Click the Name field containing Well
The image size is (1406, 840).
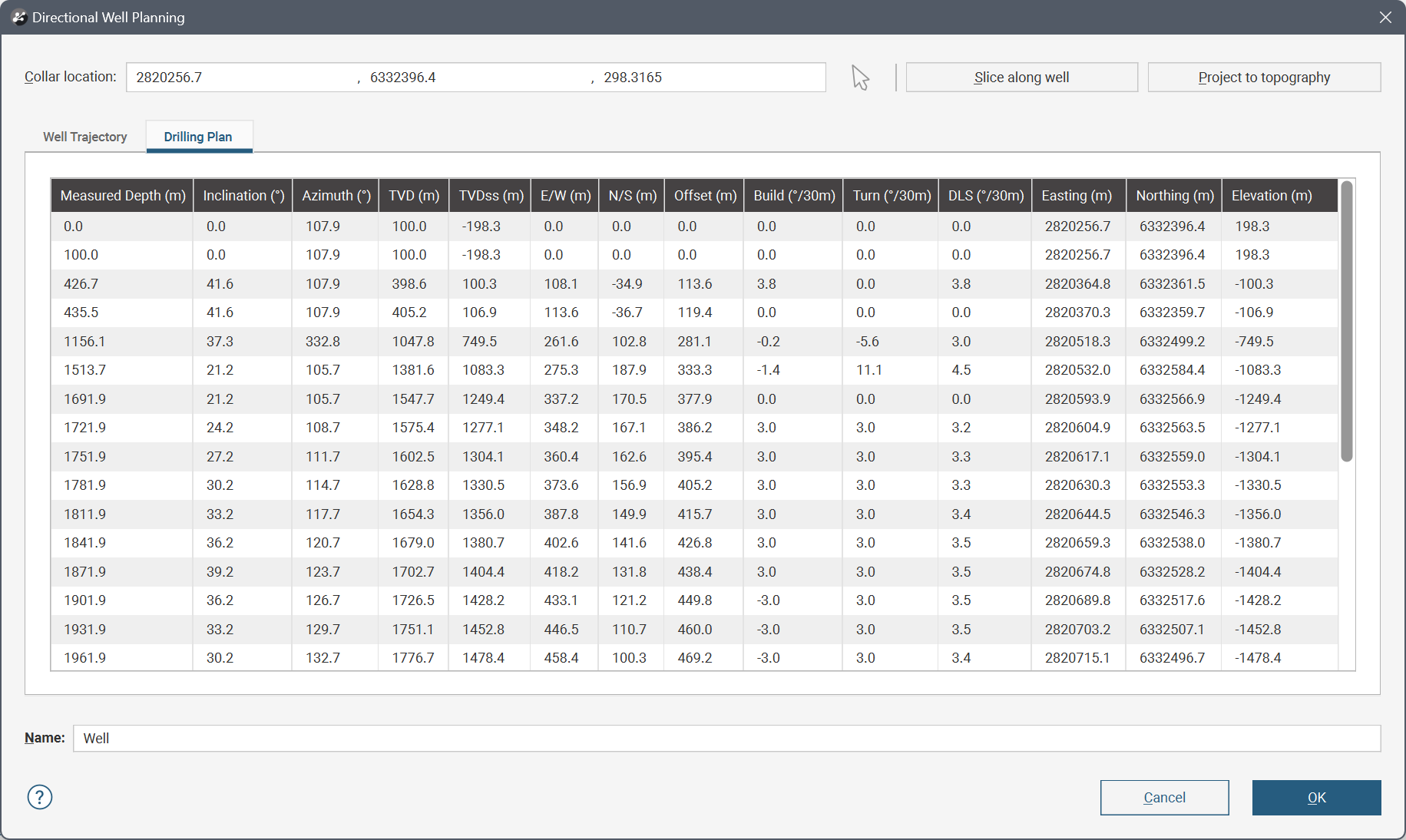coord(726,739)
